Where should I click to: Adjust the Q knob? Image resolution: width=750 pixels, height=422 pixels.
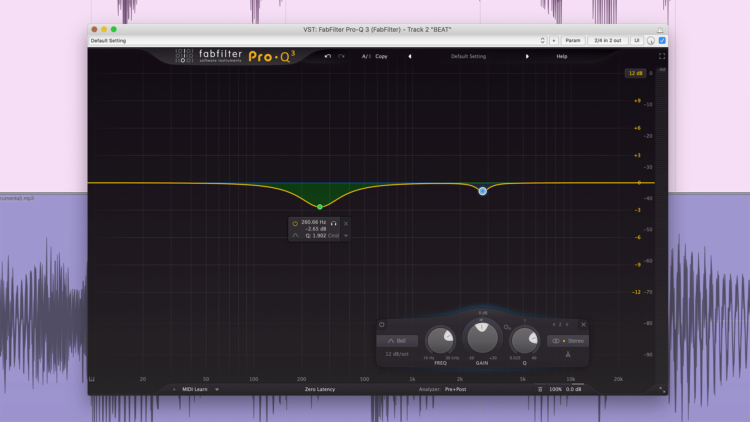point(524,341)
